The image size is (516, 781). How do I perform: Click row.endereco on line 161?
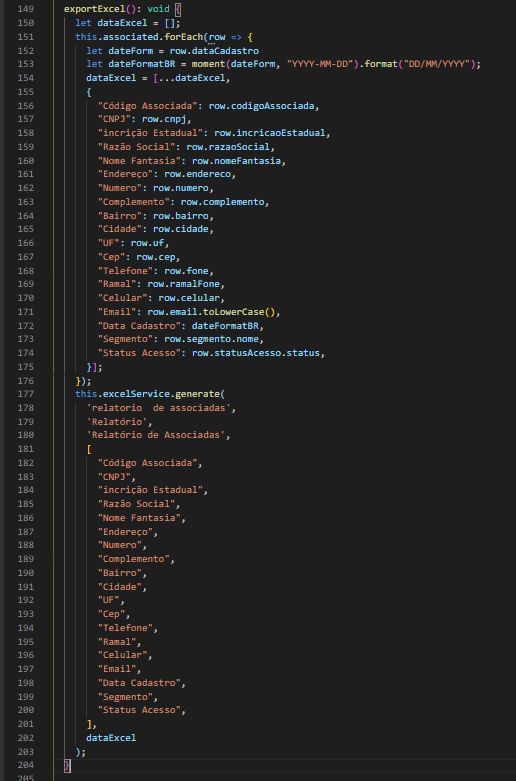tap(197, 174)
